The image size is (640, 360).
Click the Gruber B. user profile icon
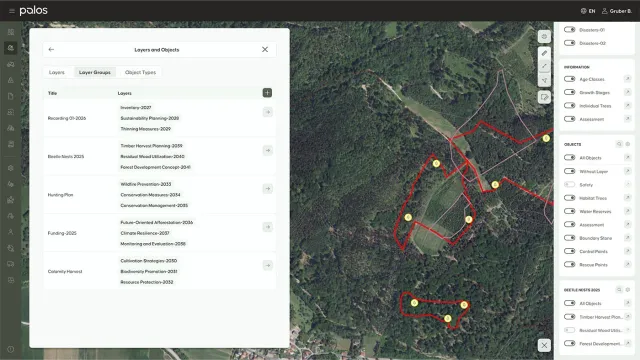[x=604, y=11]
